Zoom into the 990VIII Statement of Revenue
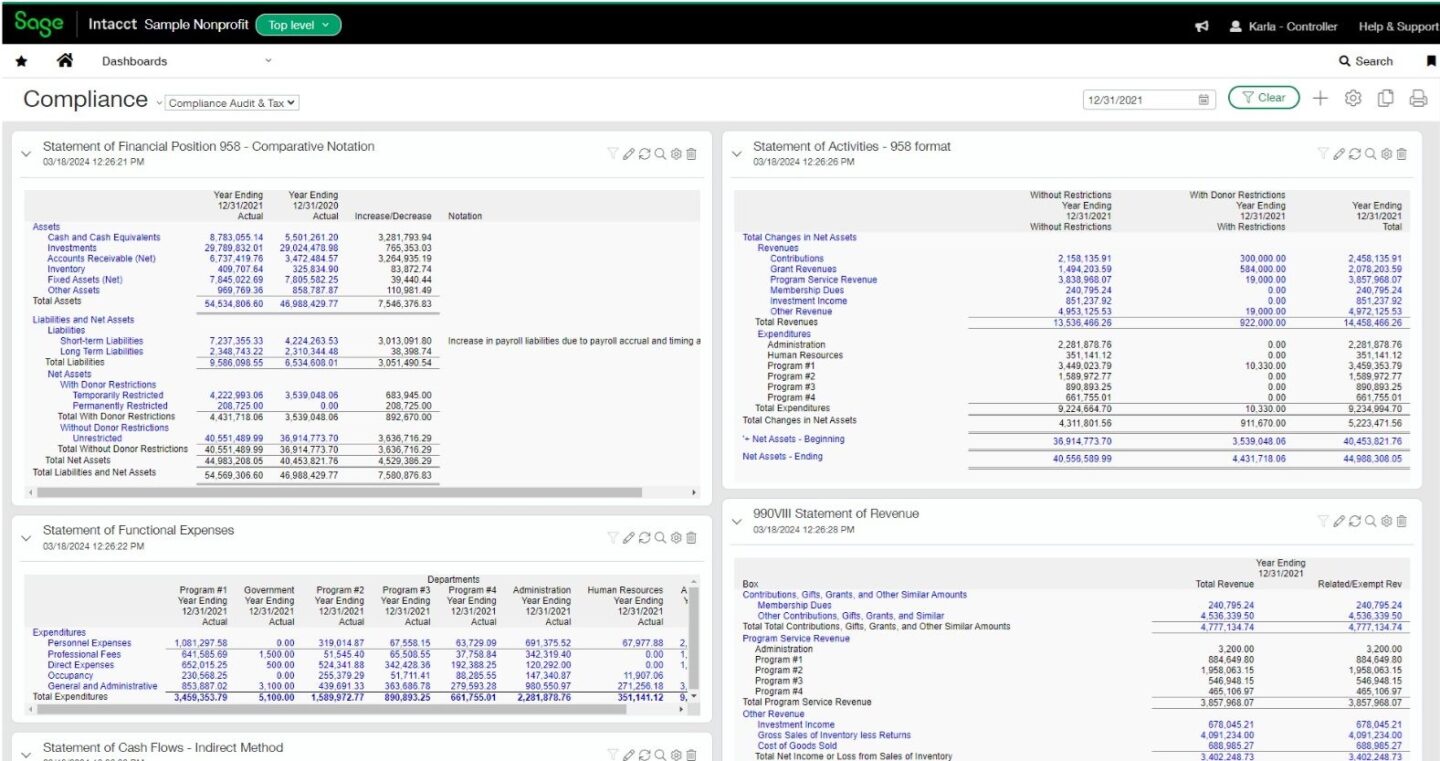The image size is (1440, 761). tap(1370, 521)
